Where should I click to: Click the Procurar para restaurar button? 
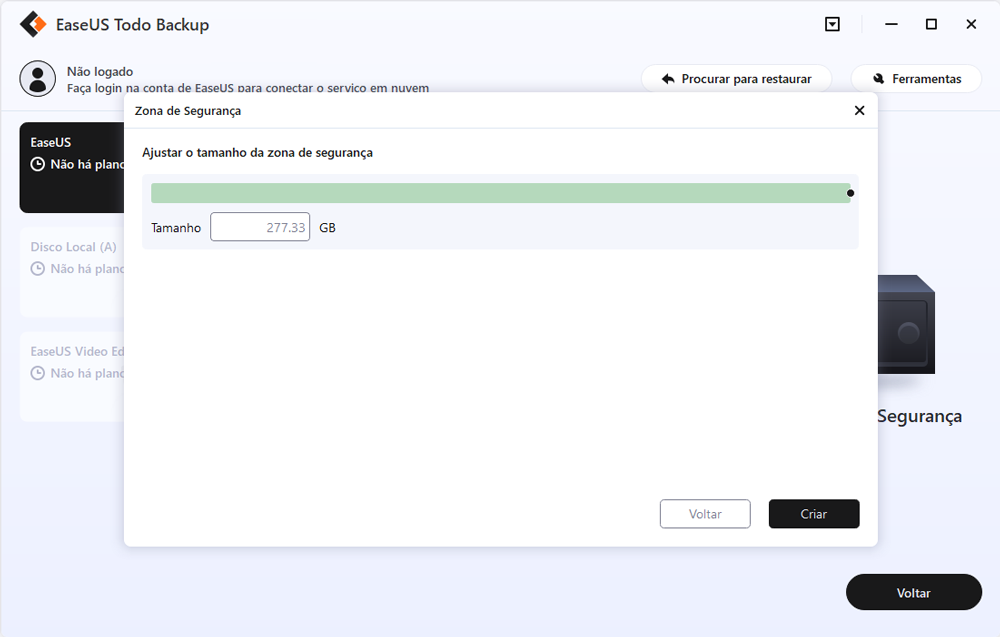pyautogui.click(x=735, y=79)
